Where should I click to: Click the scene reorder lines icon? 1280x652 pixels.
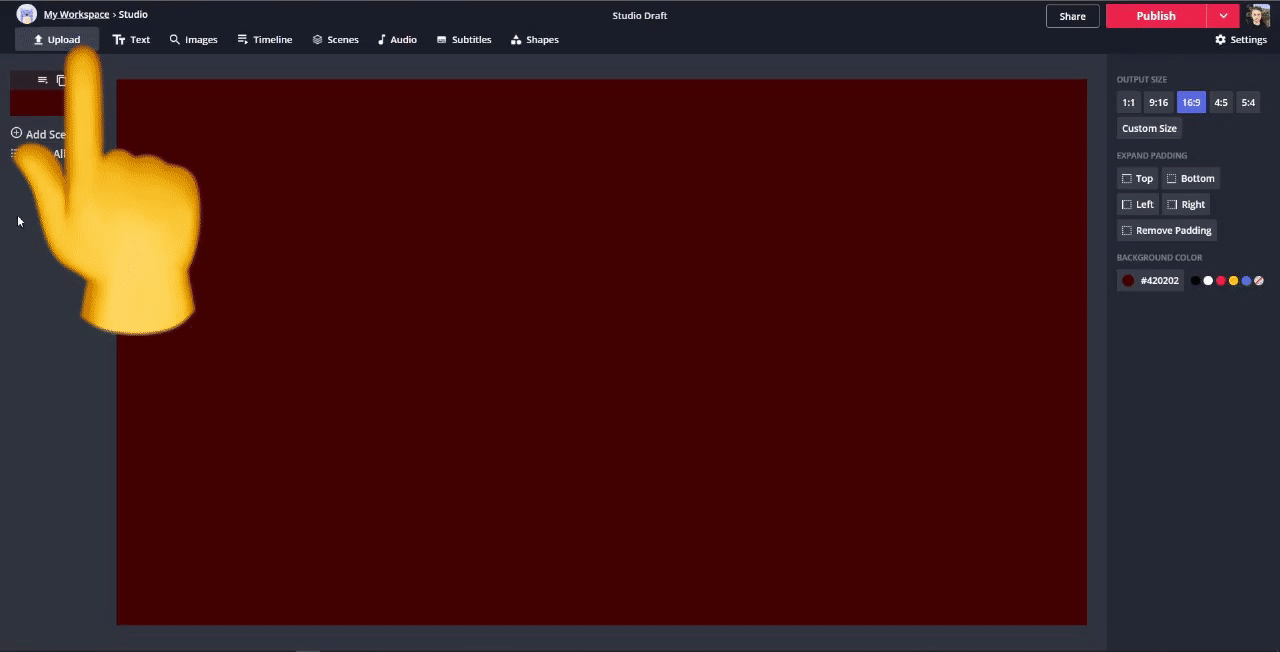tap(42, 80)
